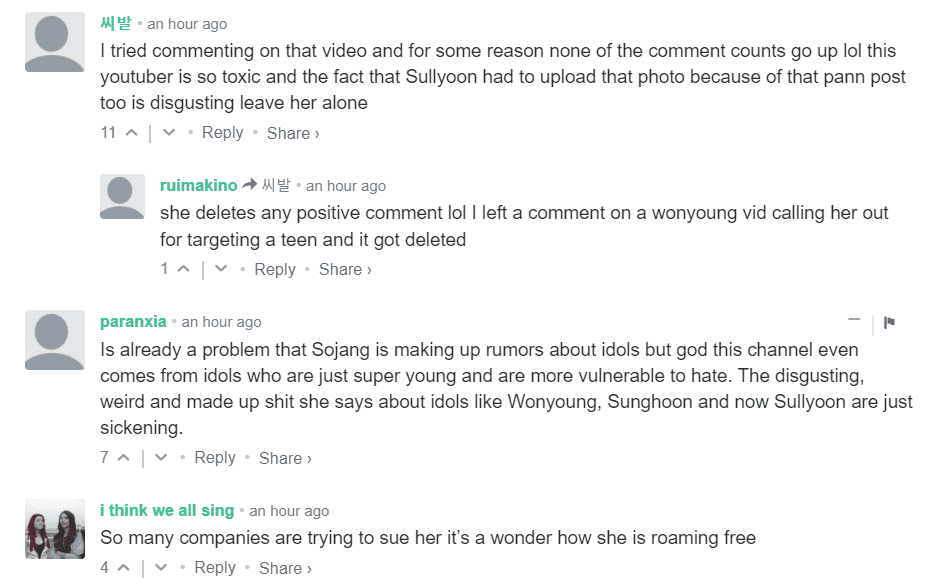Downvote the 씨발 comment
Image resolution: width=936 pixels, height=586 pixels.
pyautogui.click(x=169, y=133)
